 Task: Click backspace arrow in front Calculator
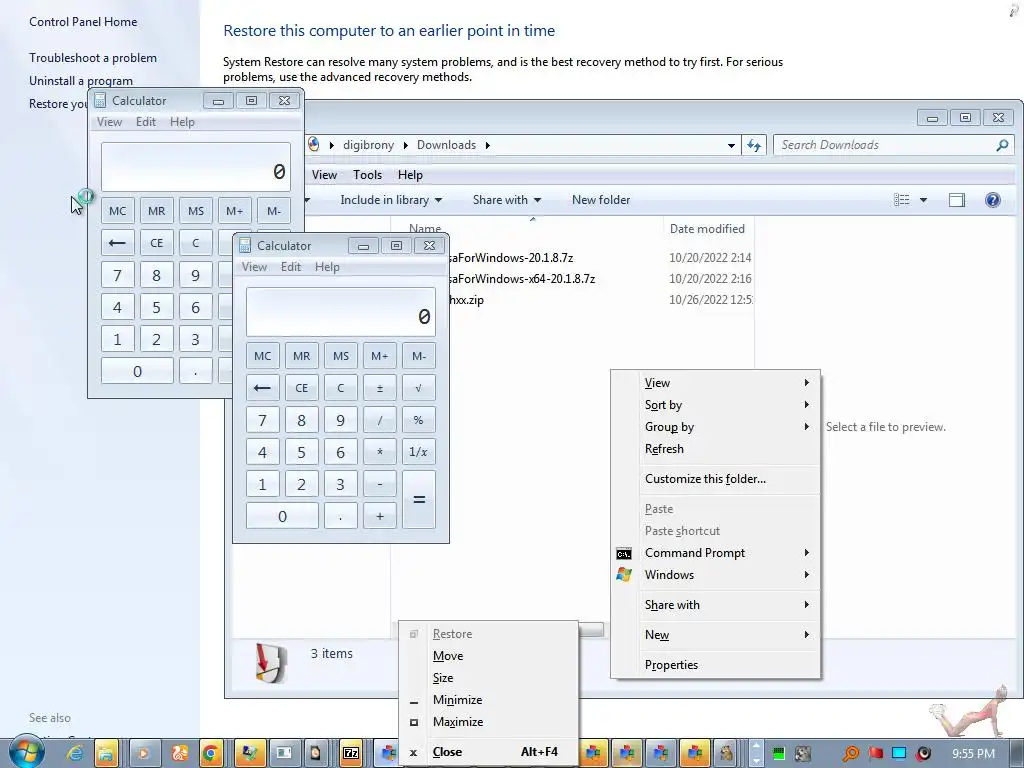263,388
